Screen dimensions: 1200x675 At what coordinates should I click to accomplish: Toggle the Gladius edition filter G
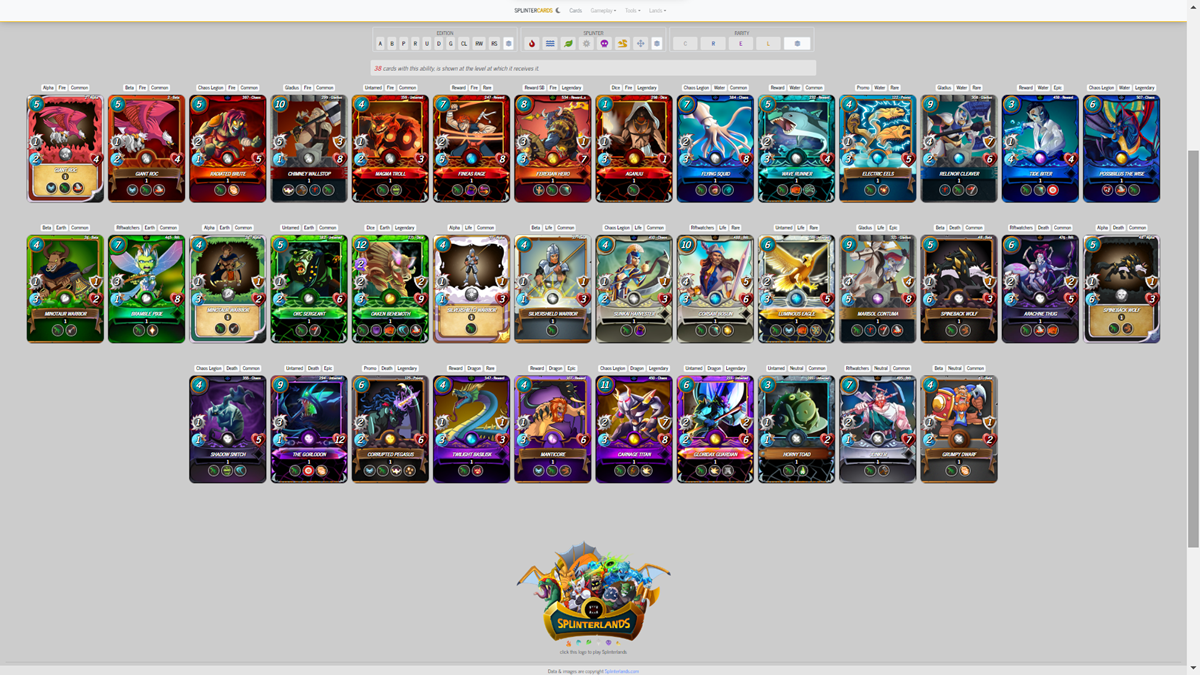point(450,44)
